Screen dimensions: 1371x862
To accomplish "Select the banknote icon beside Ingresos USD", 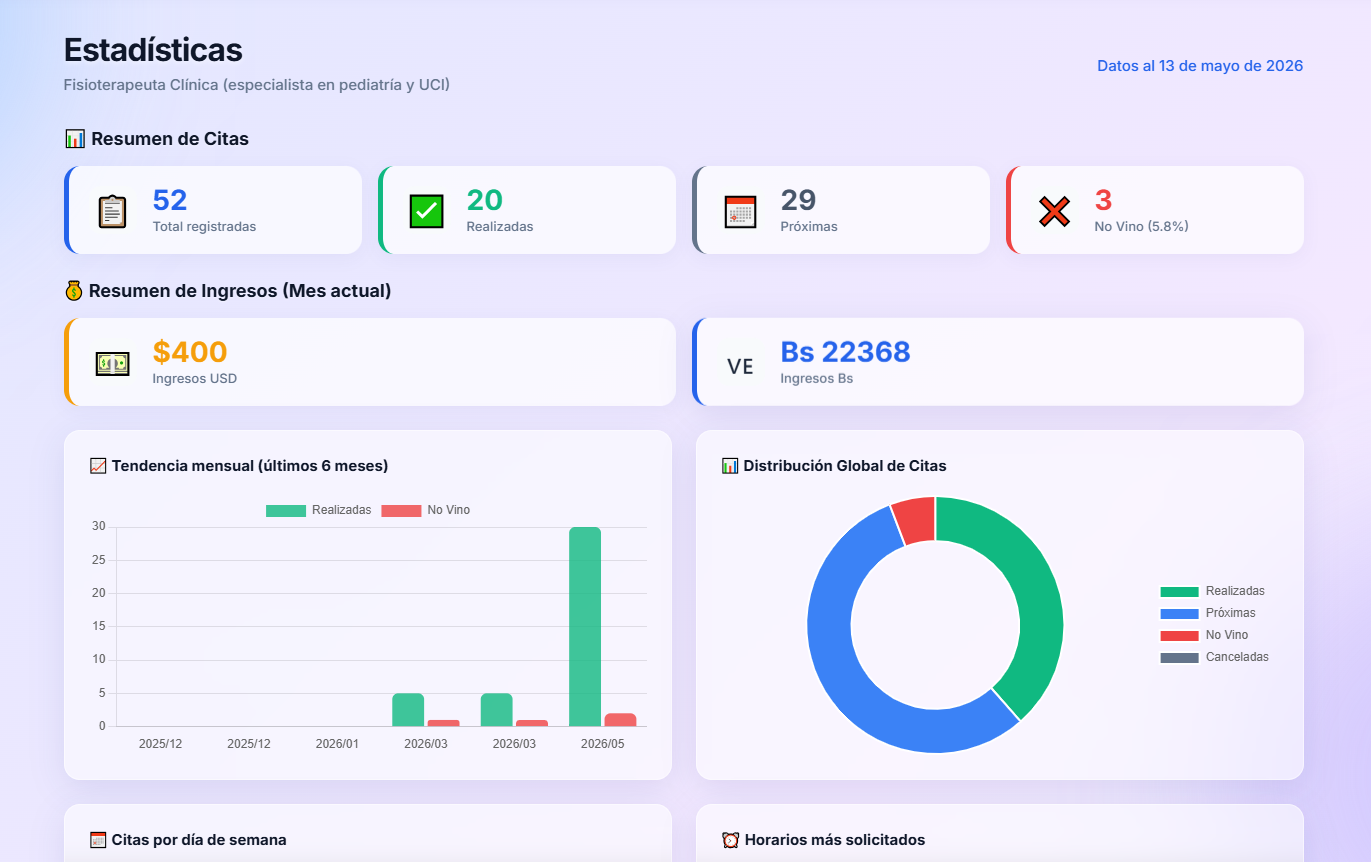I will 112,364.
